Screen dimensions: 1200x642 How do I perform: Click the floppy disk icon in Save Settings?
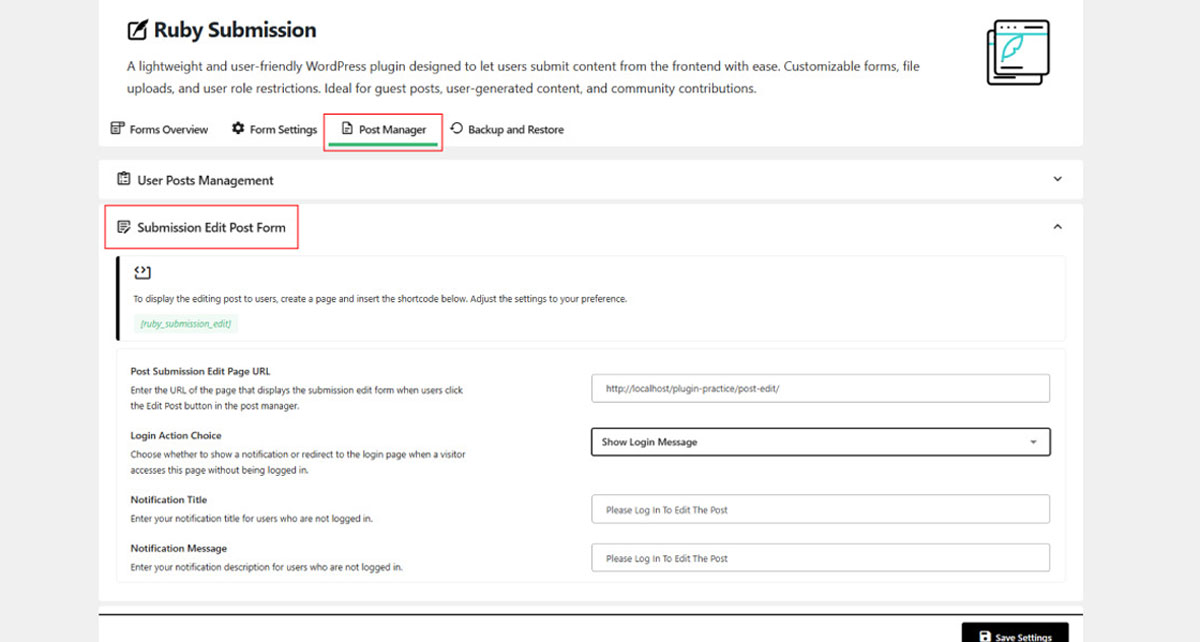pos(985,637)
